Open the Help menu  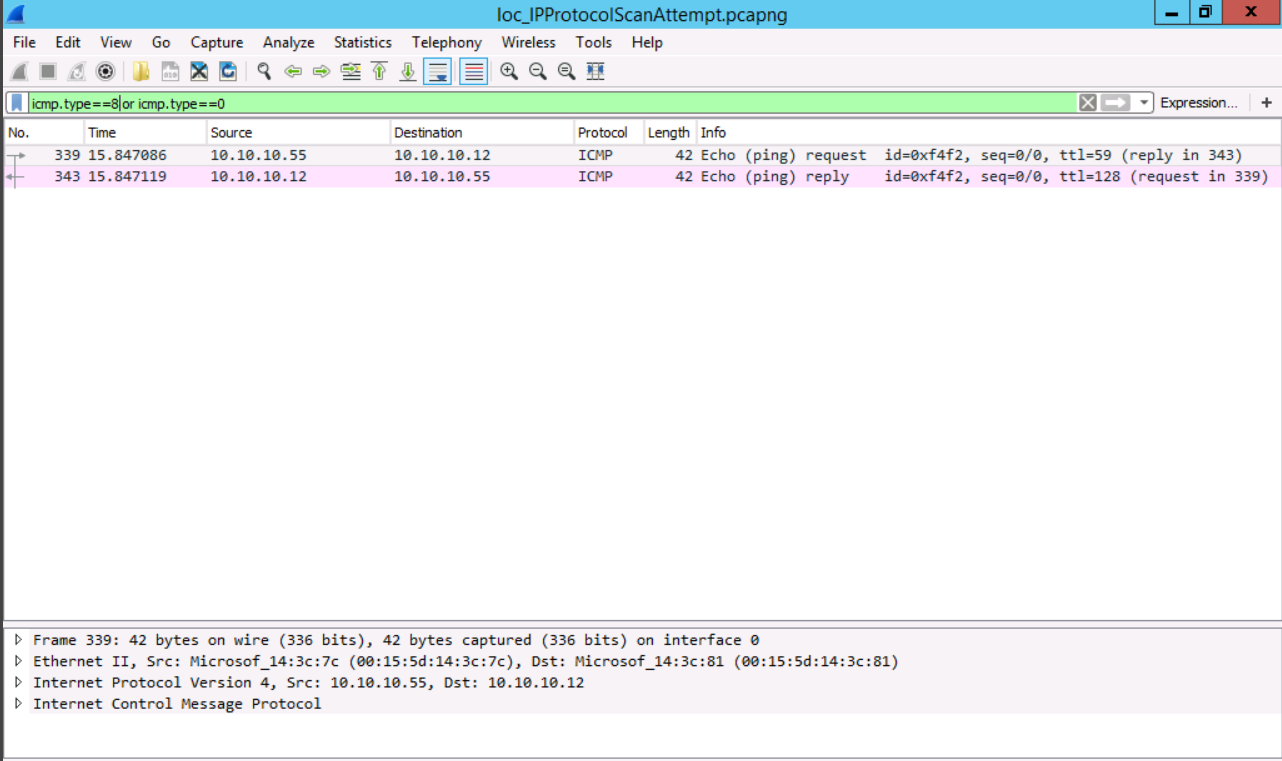pyautogui.click(x=647, y=42)
